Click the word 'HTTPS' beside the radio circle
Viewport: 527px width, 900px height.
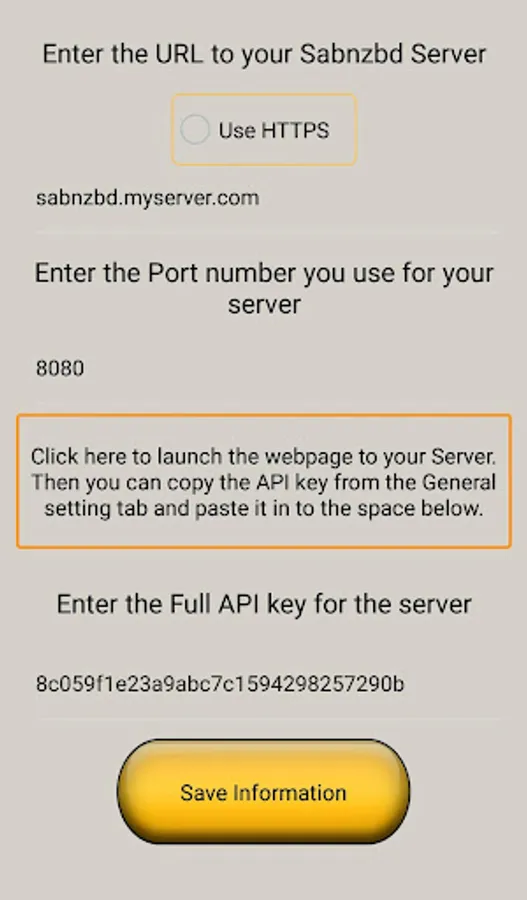pos(295,130)
